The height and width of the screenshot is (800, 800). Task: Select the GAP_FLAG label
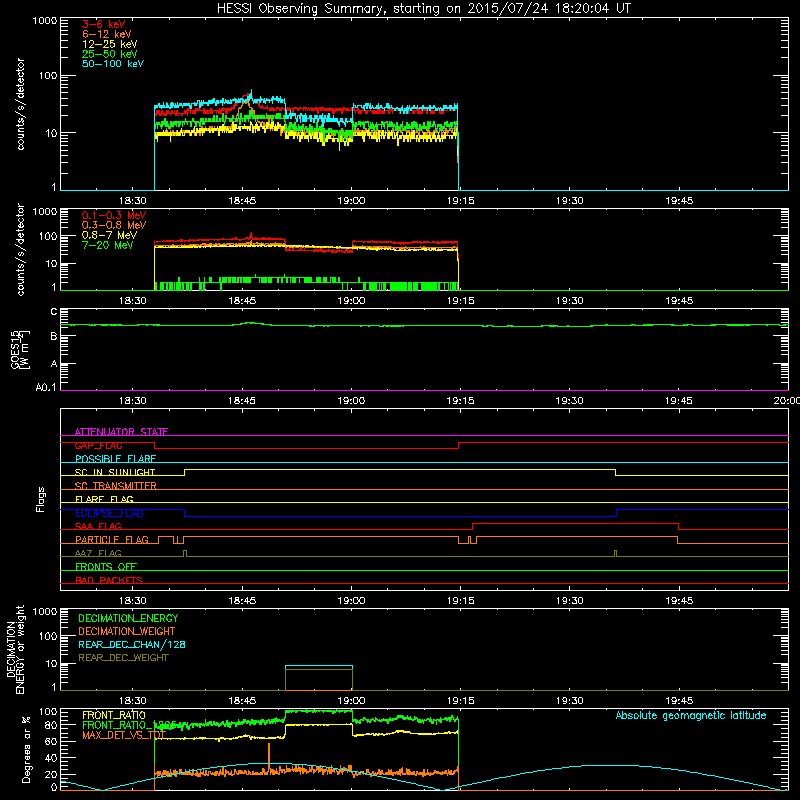[98, 445]
